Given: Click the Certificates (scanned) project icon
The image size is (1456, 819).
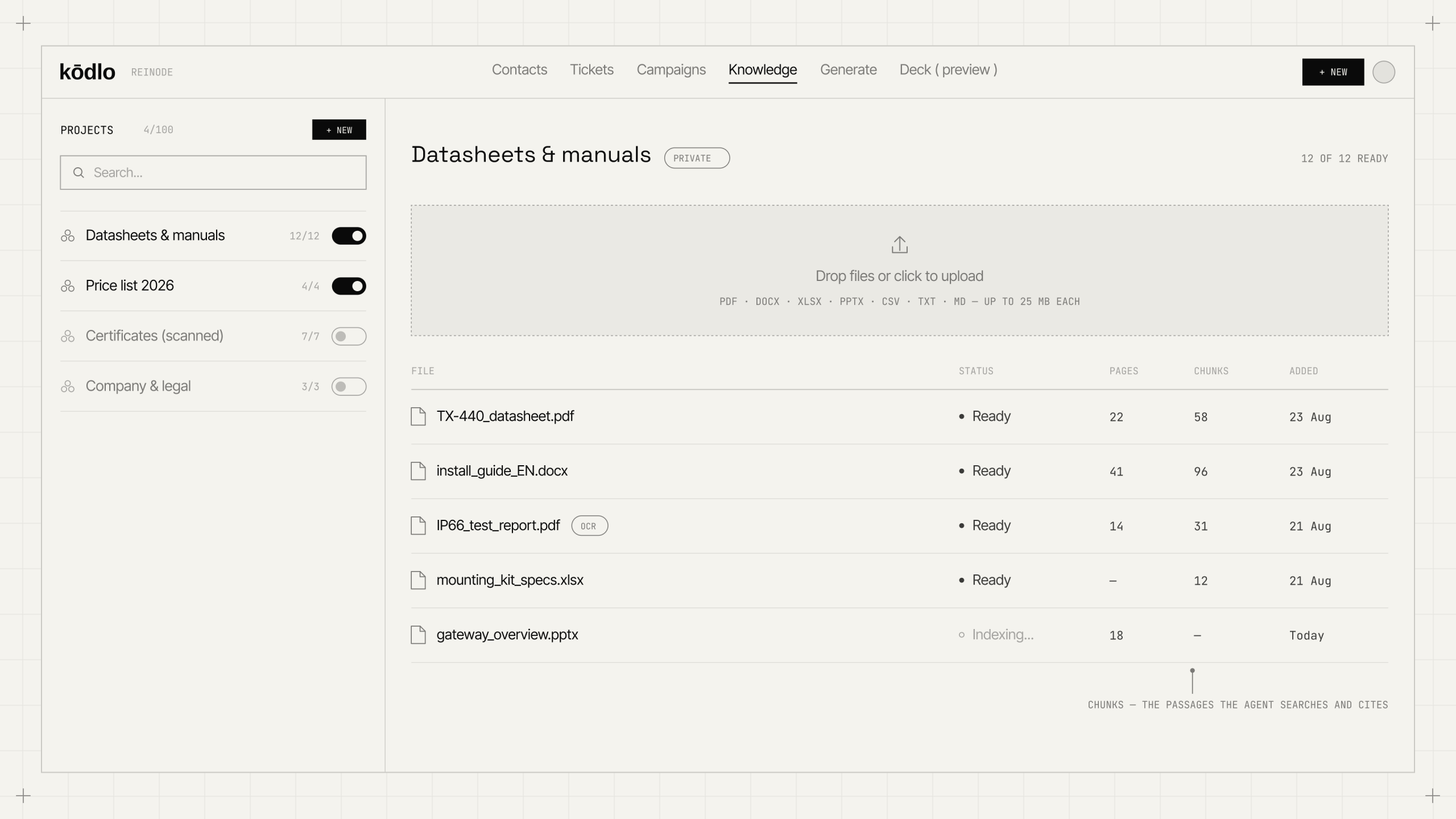Looking at the screenshot, I should (68, 336).
